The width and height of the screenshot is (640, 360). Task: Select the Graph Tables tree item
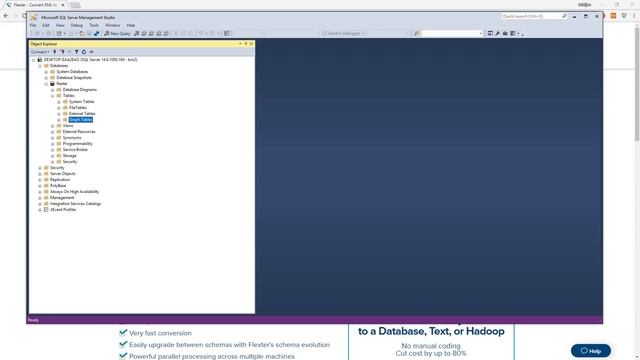[81, 120]
